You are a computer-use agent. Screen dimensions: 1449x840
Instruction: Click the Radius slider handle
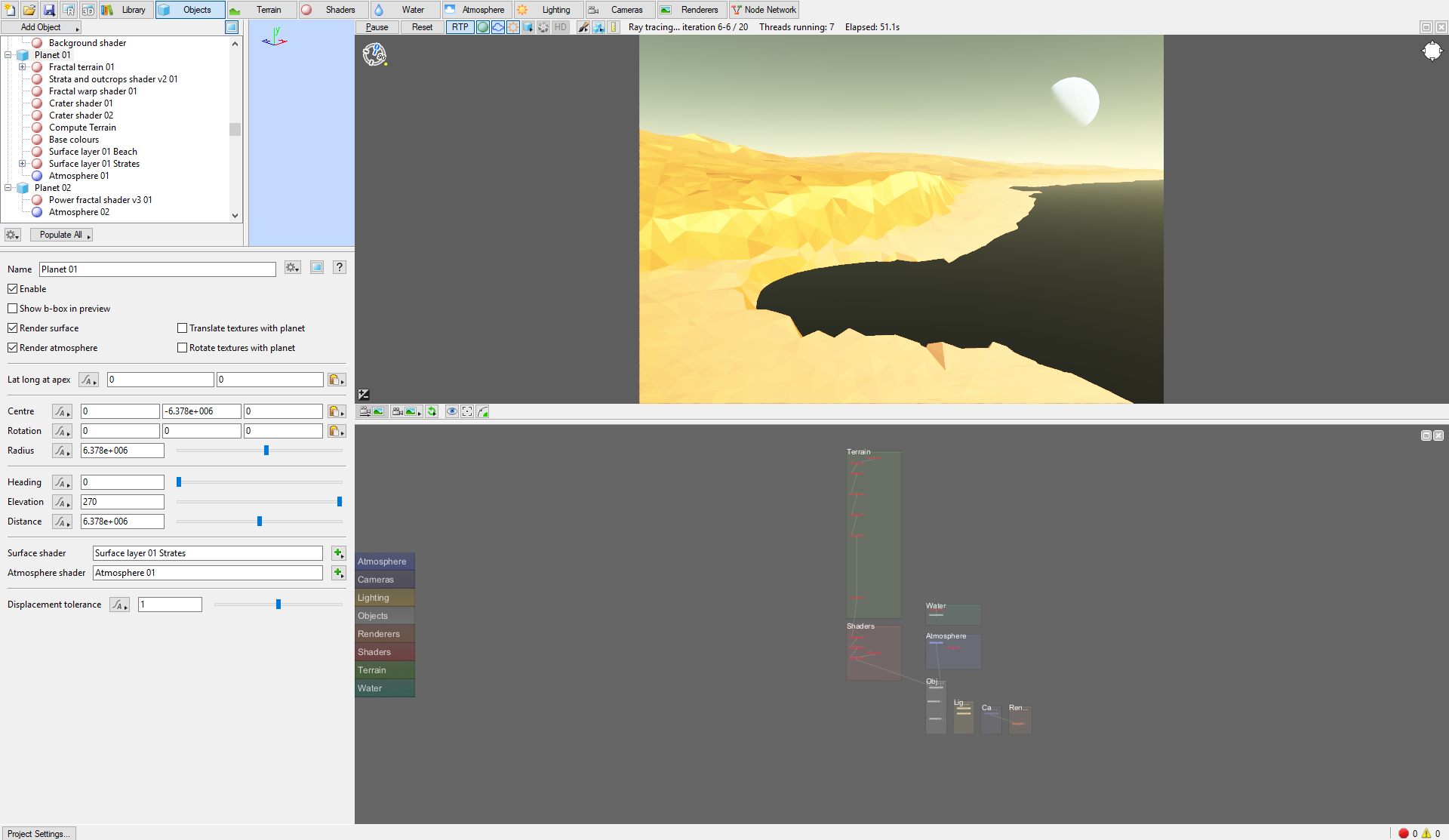pos(266,451)
